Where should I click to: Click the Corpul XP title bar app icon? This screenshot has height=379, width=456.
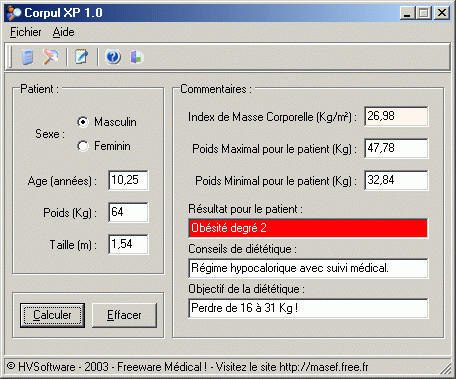[13, 13]
